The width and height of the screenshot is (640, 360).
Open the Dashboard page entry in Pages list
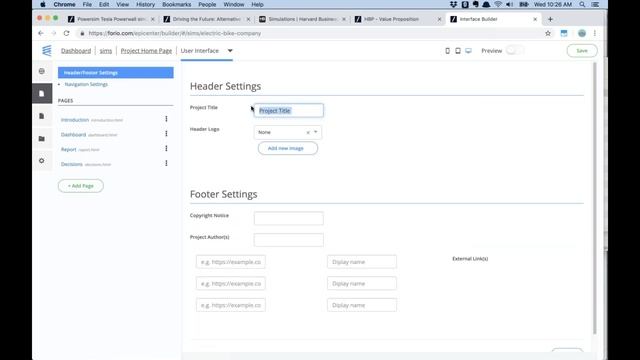(73, 134)
